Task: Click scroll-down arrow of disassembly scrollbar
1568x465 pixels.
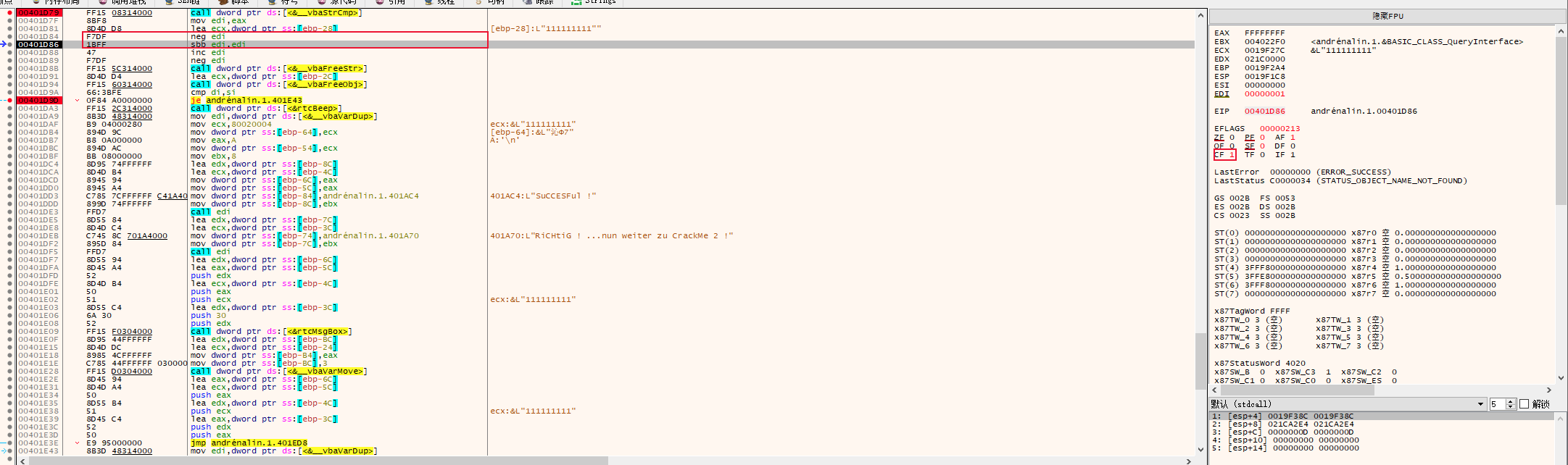Action: pyautogui.click(x=1200, y=450)
